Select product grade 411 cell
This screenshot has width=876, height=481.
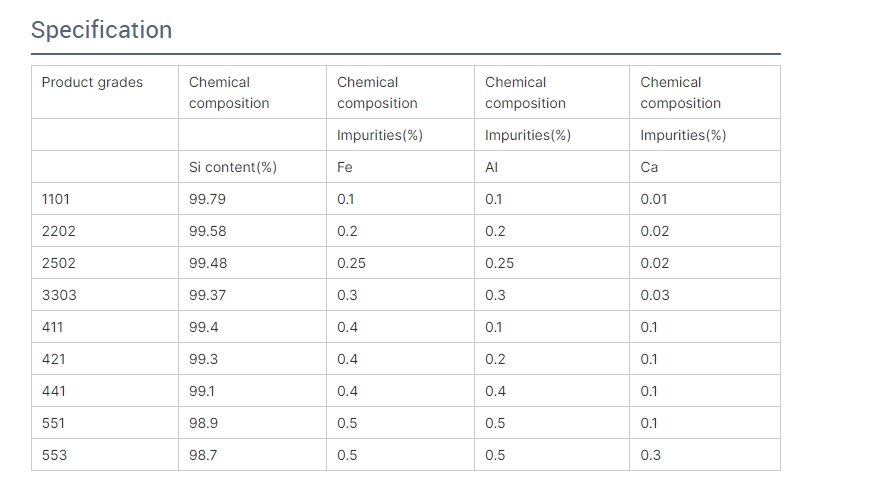point(52,327)
